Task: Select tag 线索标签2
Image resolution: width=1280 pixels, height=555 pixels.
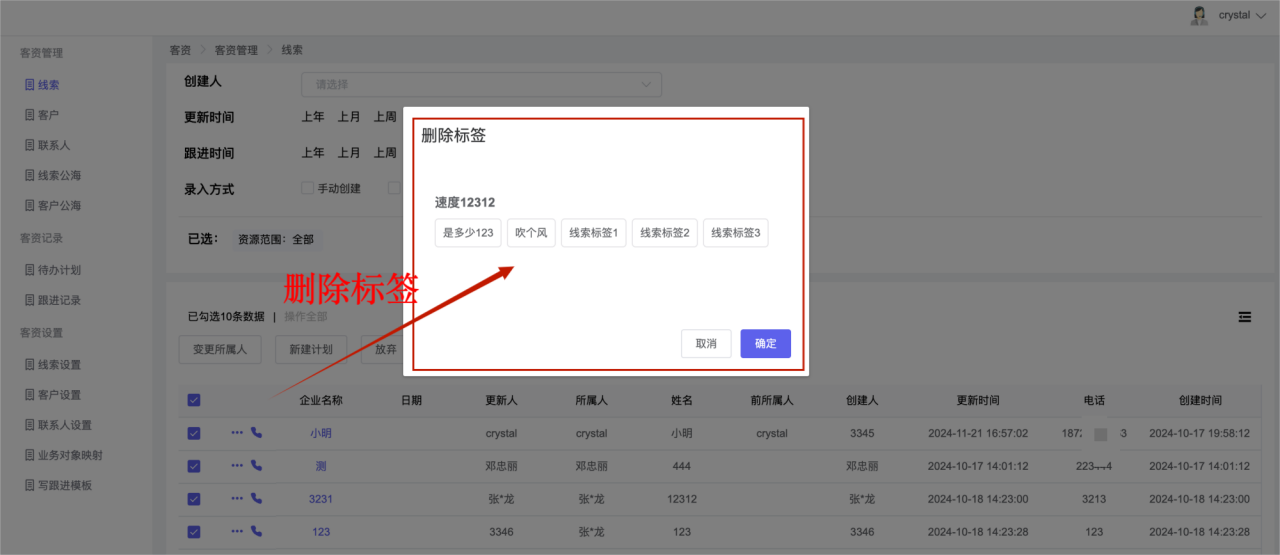Action: coord(665,233)
